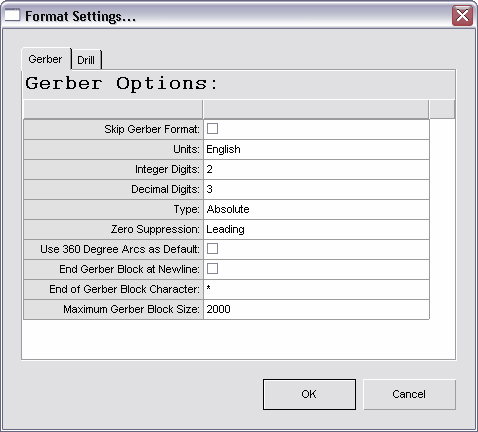Edit the Integer Digits value field
This screenshot has width=478, height=432.
coord(316,169)
